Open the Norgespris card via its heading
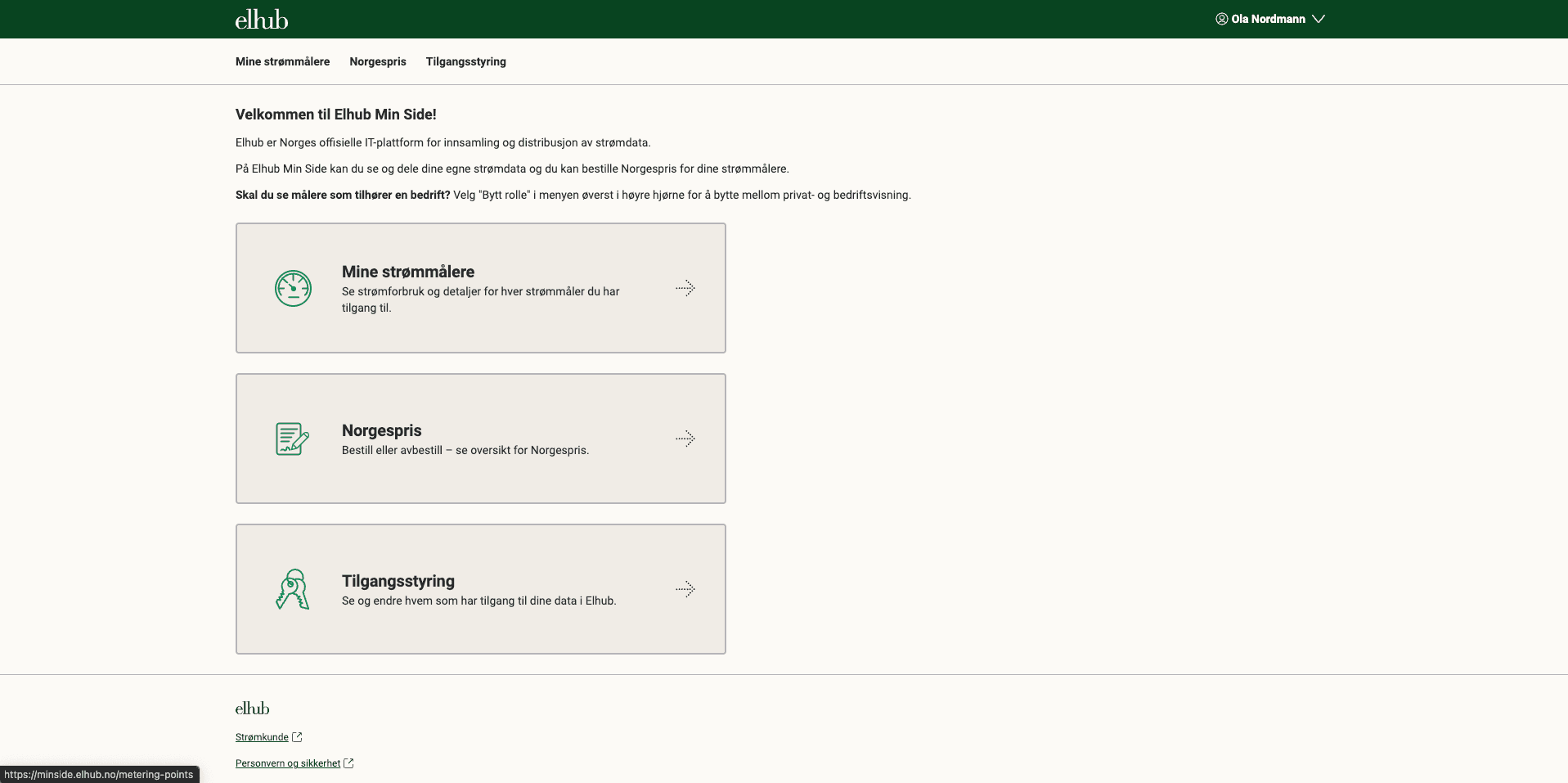This screenshot has width=1568, height=783. [381, 430]
